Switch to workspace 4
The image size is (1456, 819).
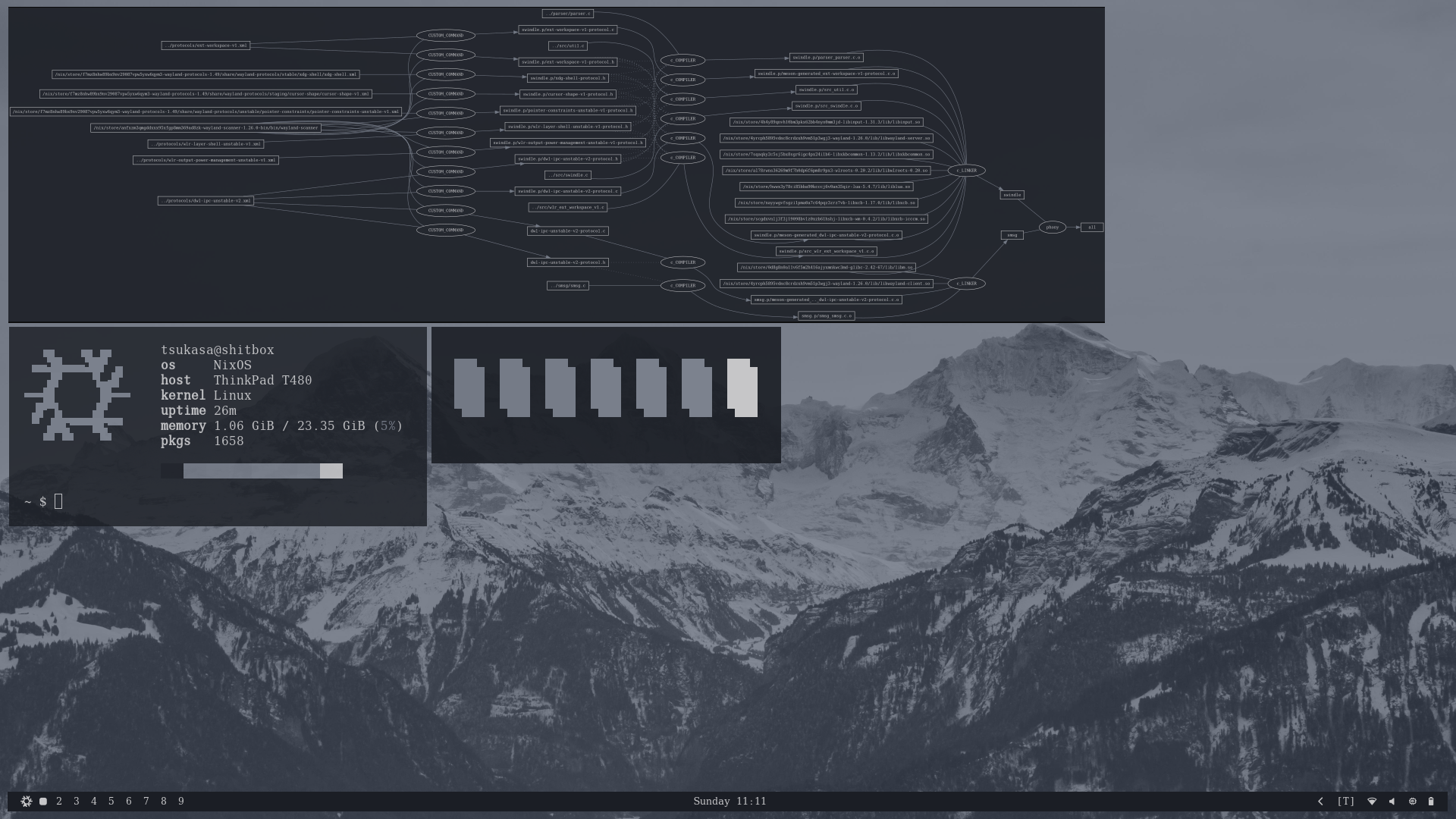tap(94, 802)
